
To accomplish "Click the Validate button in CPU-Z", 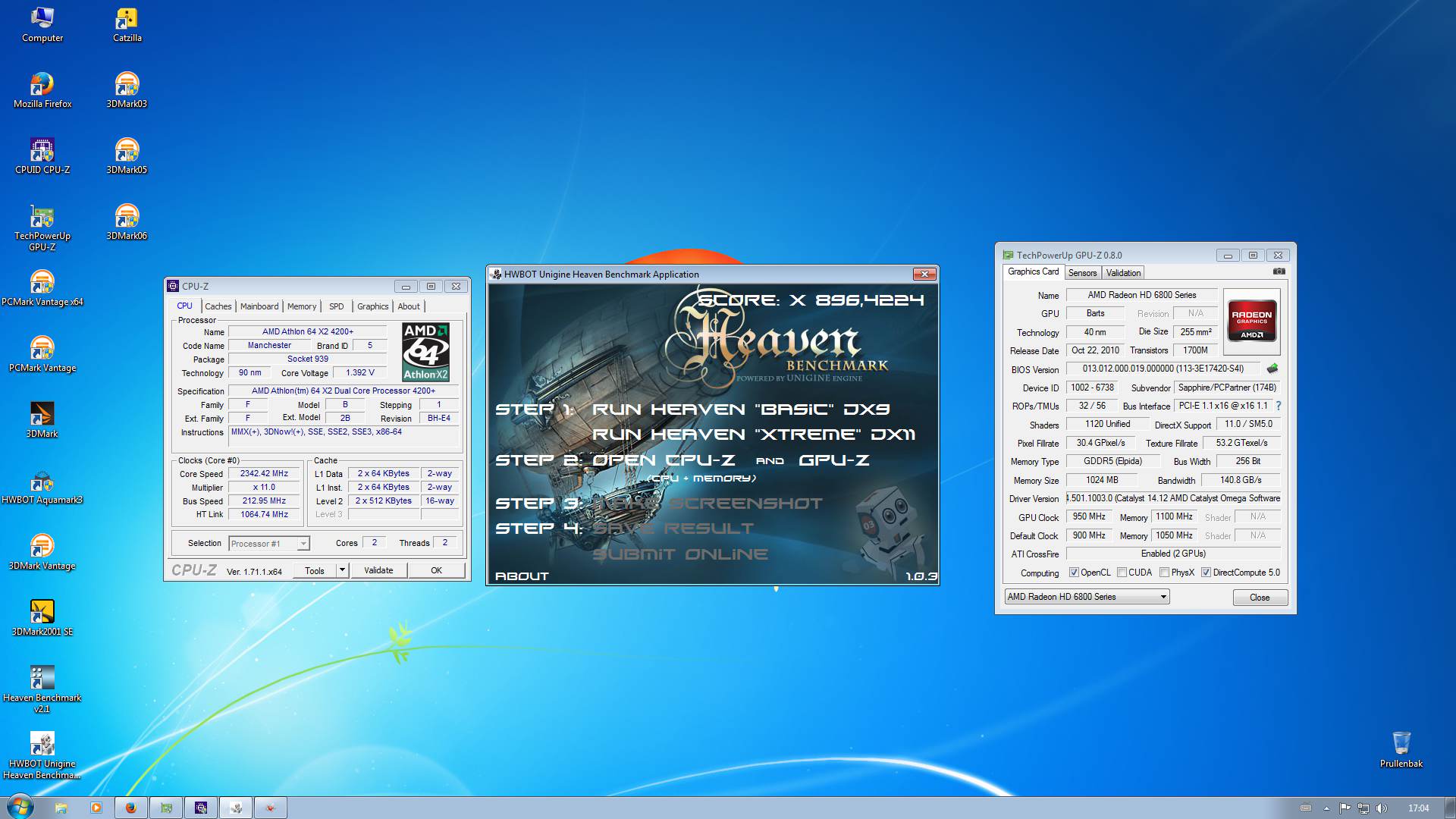I will pos(378,570).
